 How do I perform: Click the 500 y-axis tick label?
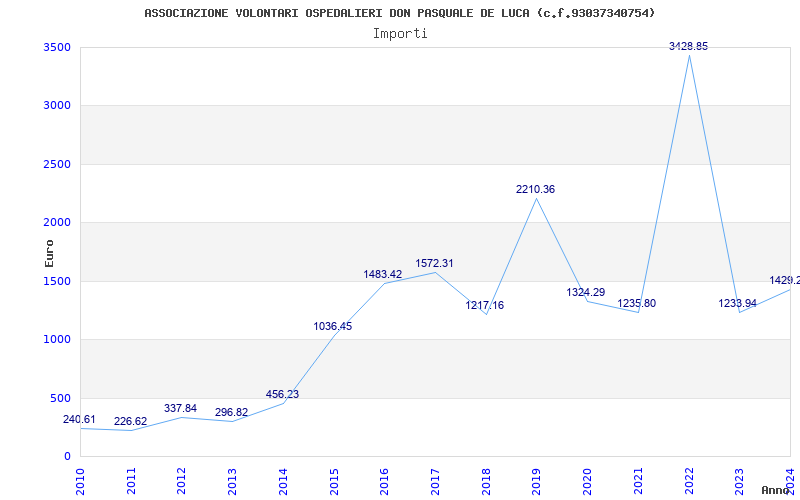61,398
